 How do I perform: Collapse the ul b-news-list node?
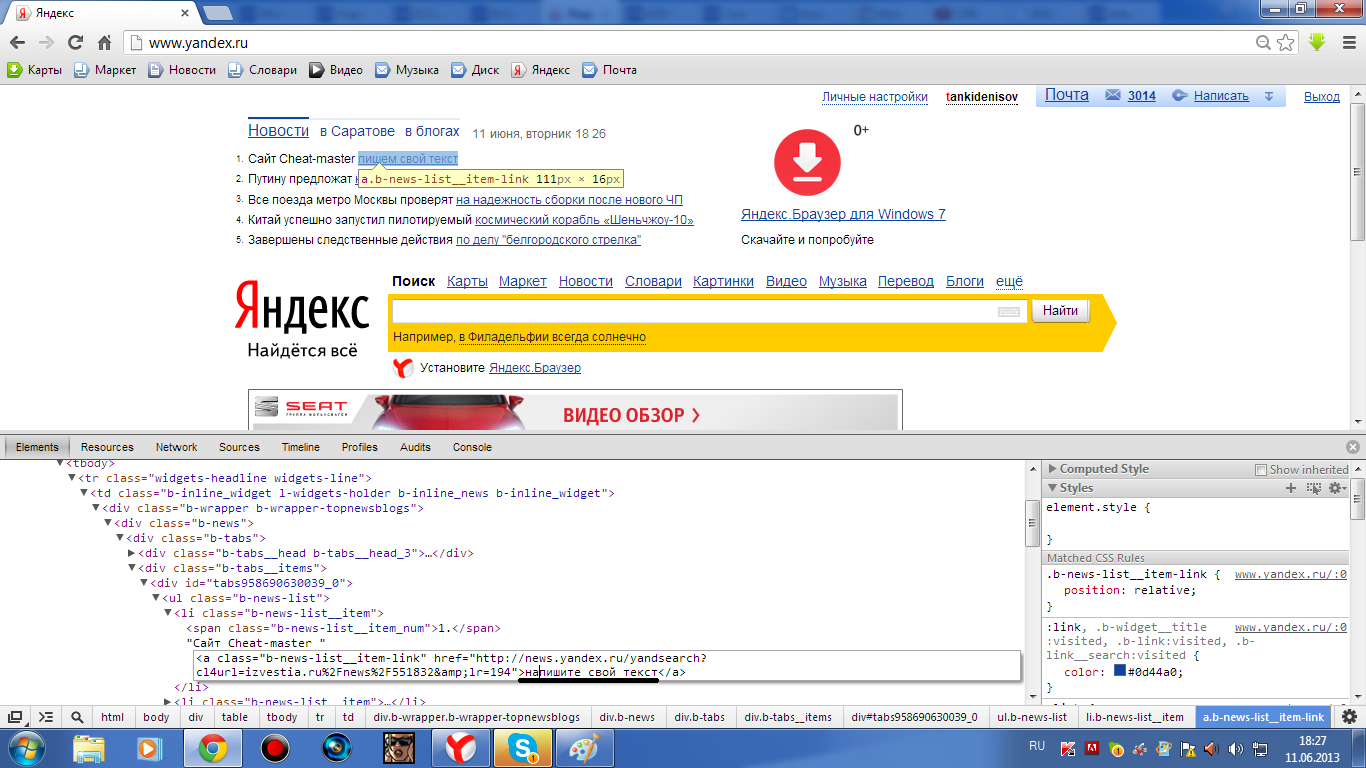tap(156, 598)
